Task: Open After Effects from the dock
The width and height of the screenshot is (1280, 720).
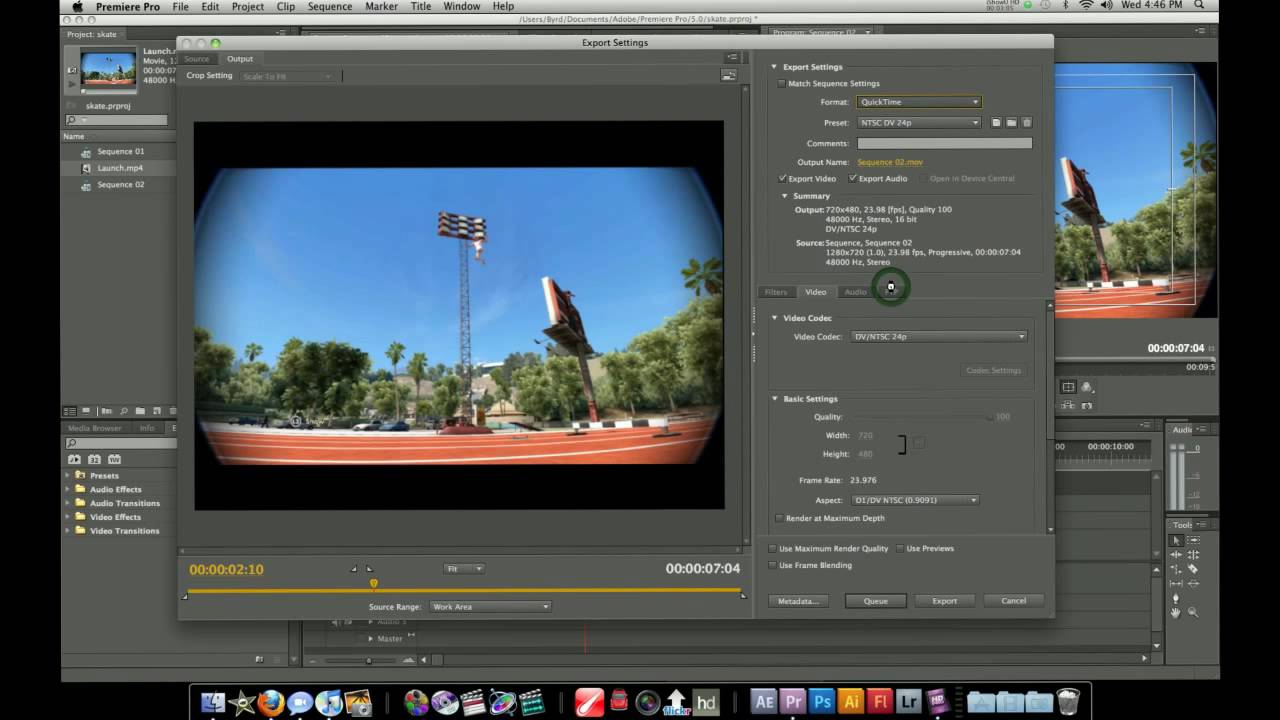Action: pyautogui.click(x=764, y=702)
